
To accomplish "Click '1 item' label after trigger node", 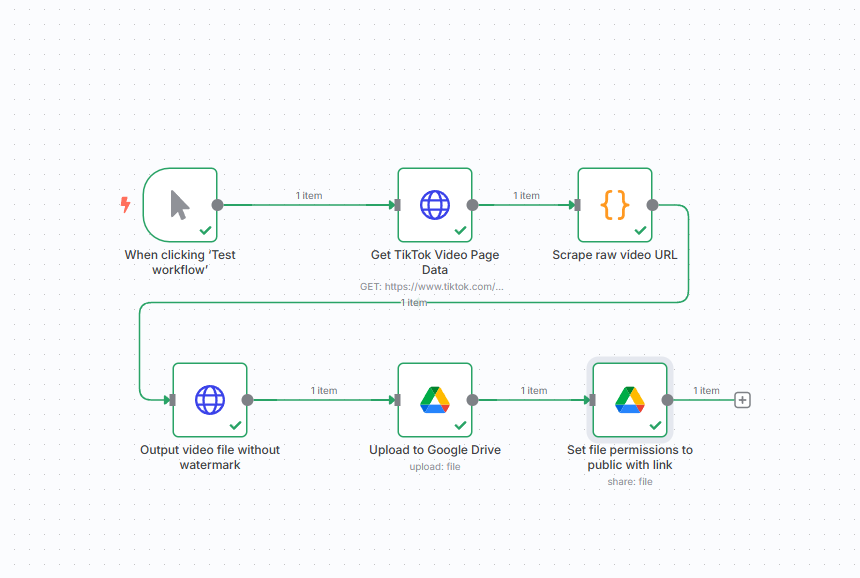I will coord(309,195).
